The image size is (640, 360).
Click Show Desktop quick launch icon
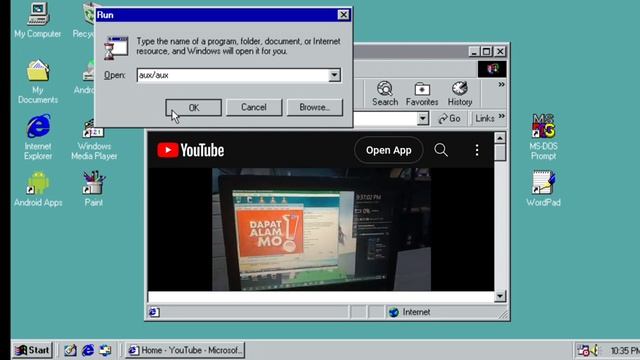pos(70,350)
